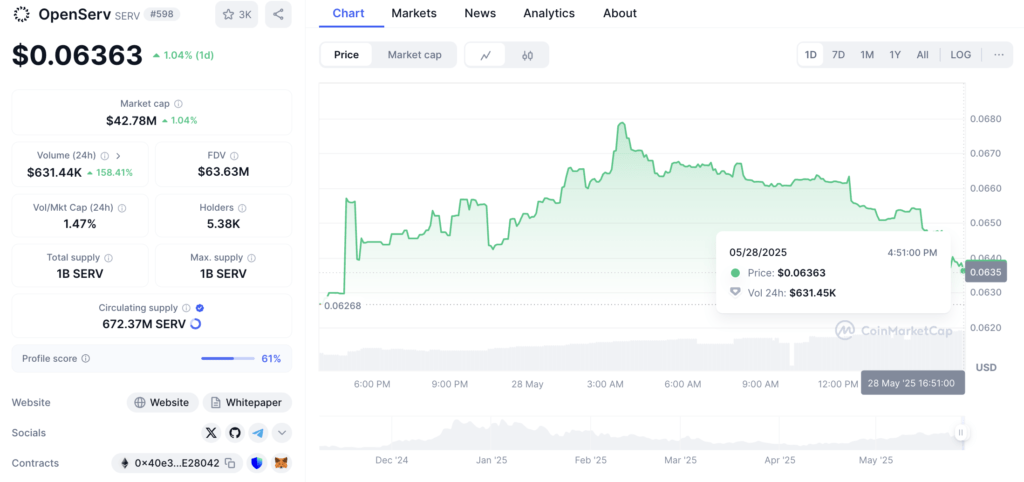Screen dimensions: 1024x482
Task: Click the 672.37M SERV circulating supply value
Action: click(144, 324)
